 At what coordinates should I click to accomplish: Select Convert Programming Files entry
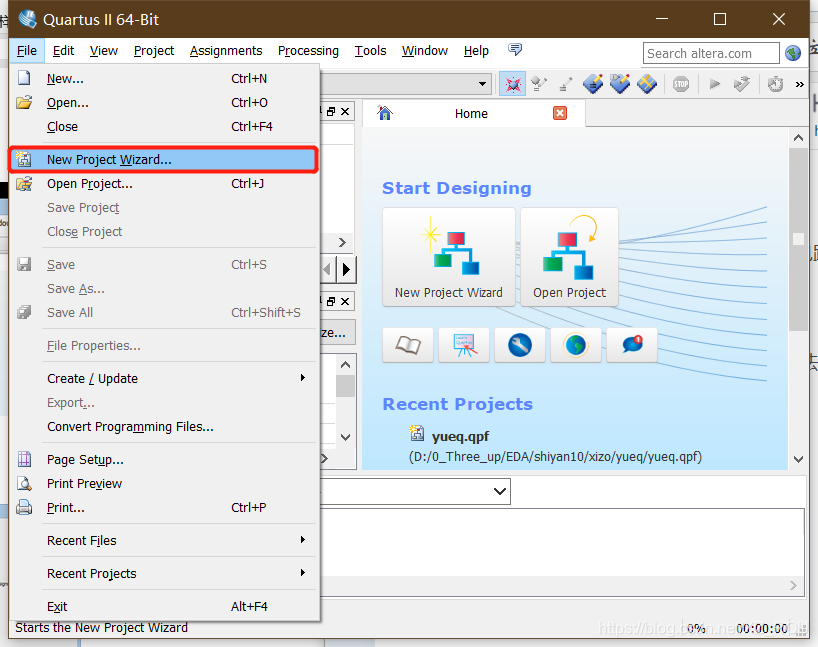coord(163,427)
